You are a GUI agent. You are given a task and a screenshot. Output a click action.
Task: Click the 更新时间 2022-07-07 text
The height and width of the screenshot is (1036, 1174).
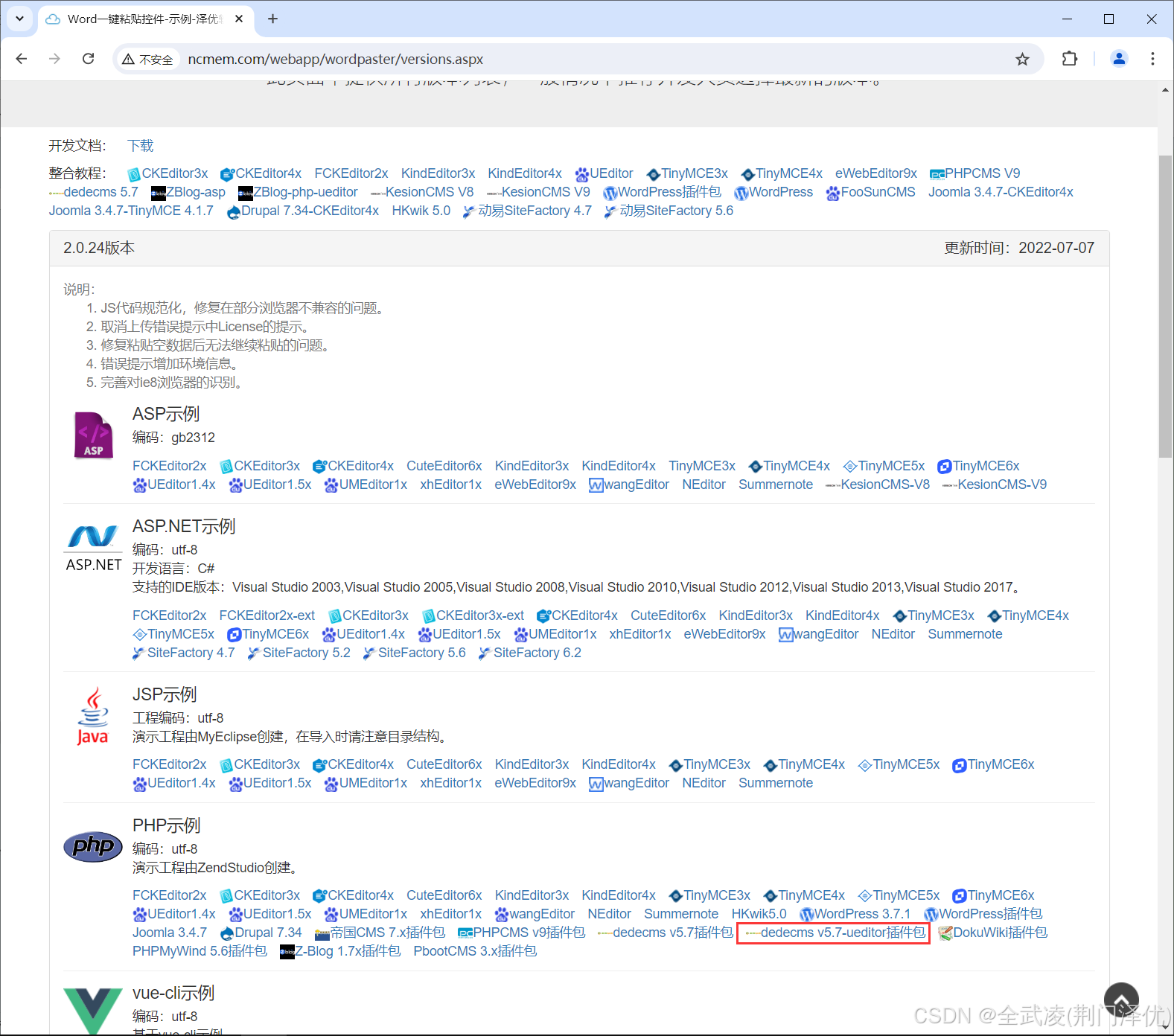[1019, 248]
